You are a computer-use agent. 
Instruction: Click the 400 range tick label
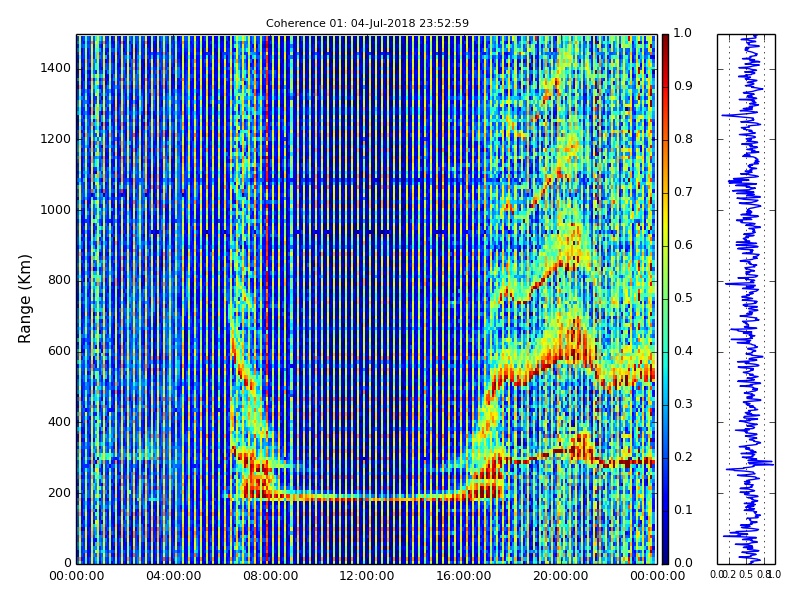pos(59,422)
